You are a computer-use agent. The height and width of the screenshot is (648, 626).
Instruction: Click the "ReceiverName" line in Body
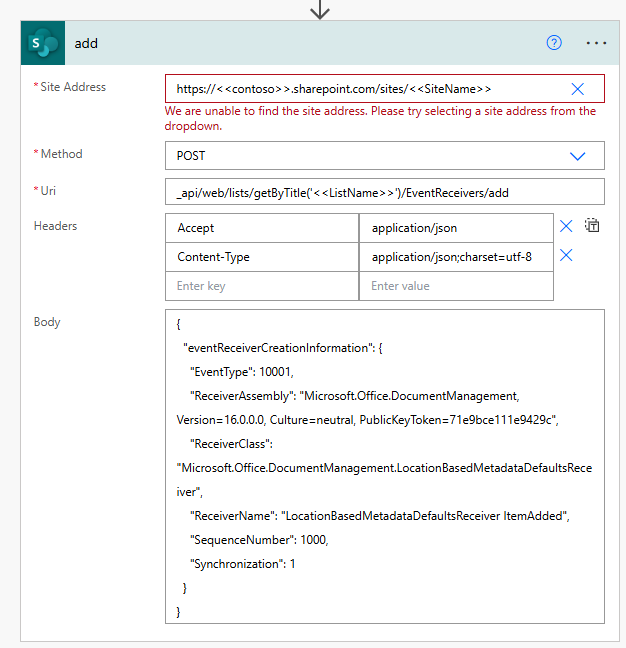(x=380, y=516)
